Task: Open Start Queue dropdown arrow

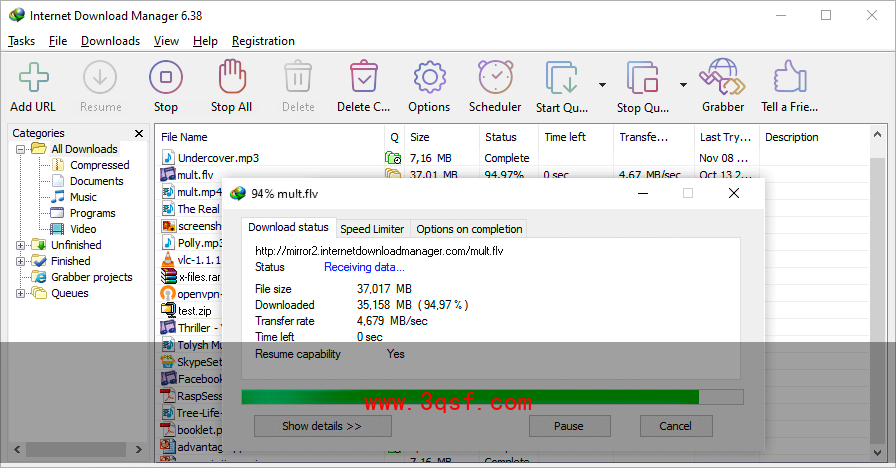Action: pyautogui.click(x=602, y=85)
